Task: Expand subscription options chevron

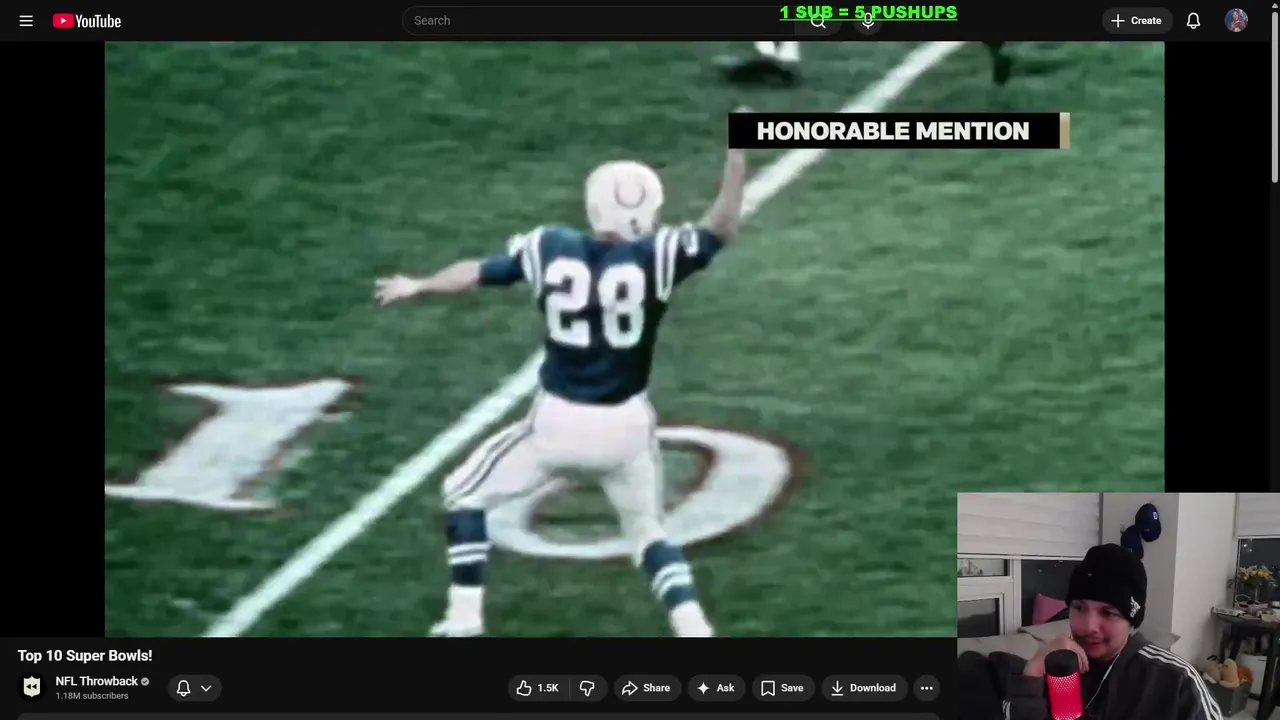Action: click(x=206, y=688)
